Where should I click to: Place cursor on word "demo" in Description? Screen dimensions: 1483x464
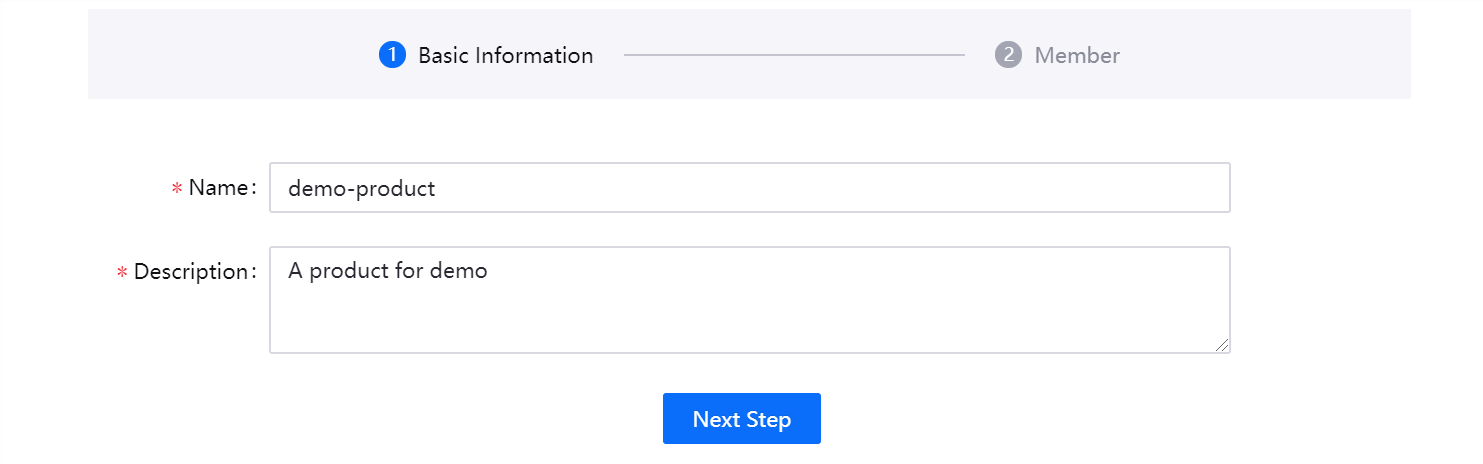pyautogui.click(x=458, y=270)
